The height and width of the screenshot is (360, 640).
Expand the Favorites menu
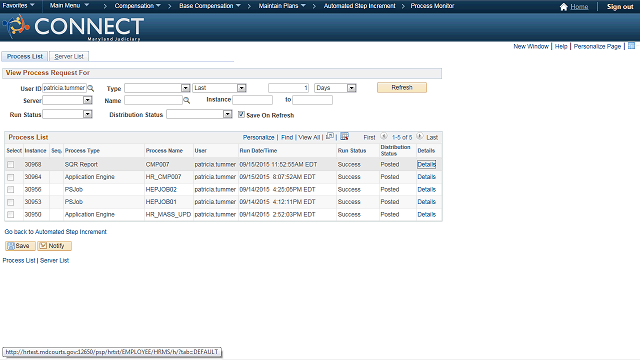pos(18,6)
